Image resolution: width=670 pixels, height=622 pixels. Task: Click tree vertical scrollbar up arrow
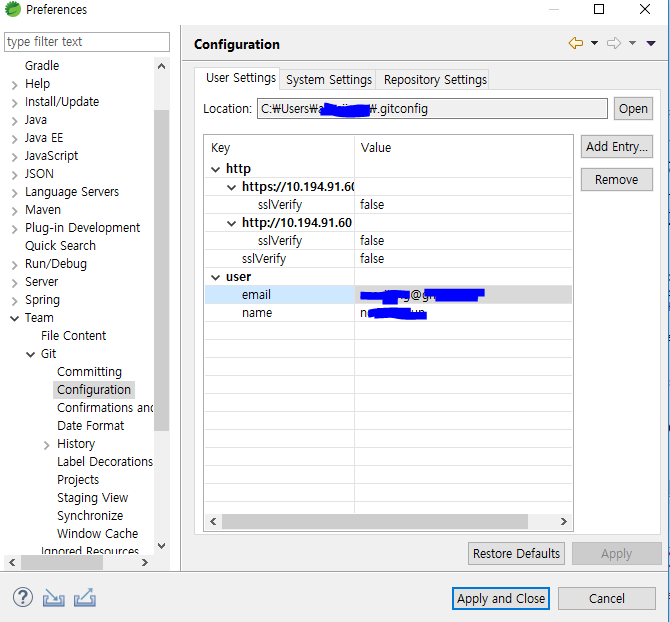162,66
